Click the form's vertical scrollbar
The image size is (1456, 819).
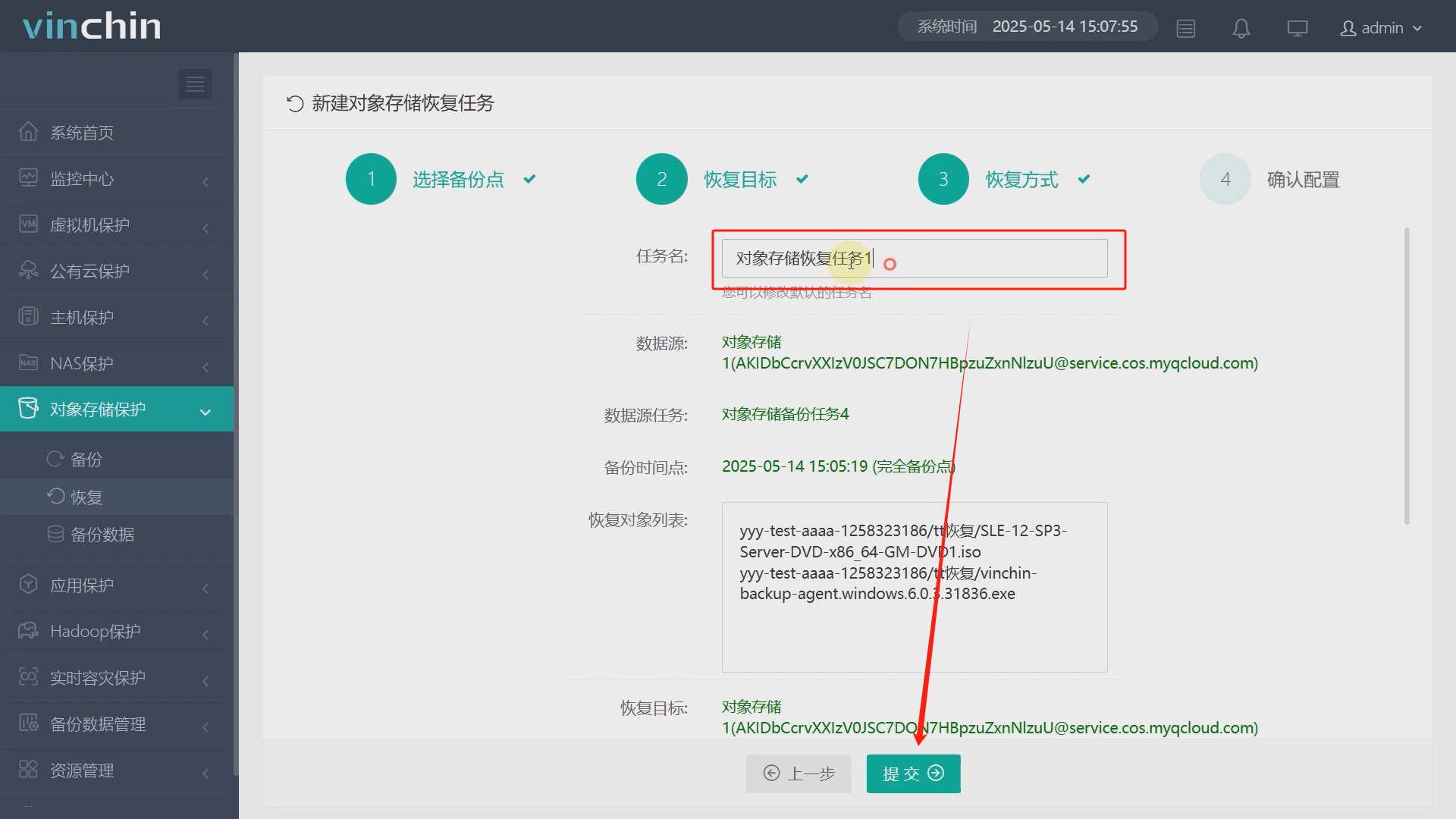click(1407, 375)
